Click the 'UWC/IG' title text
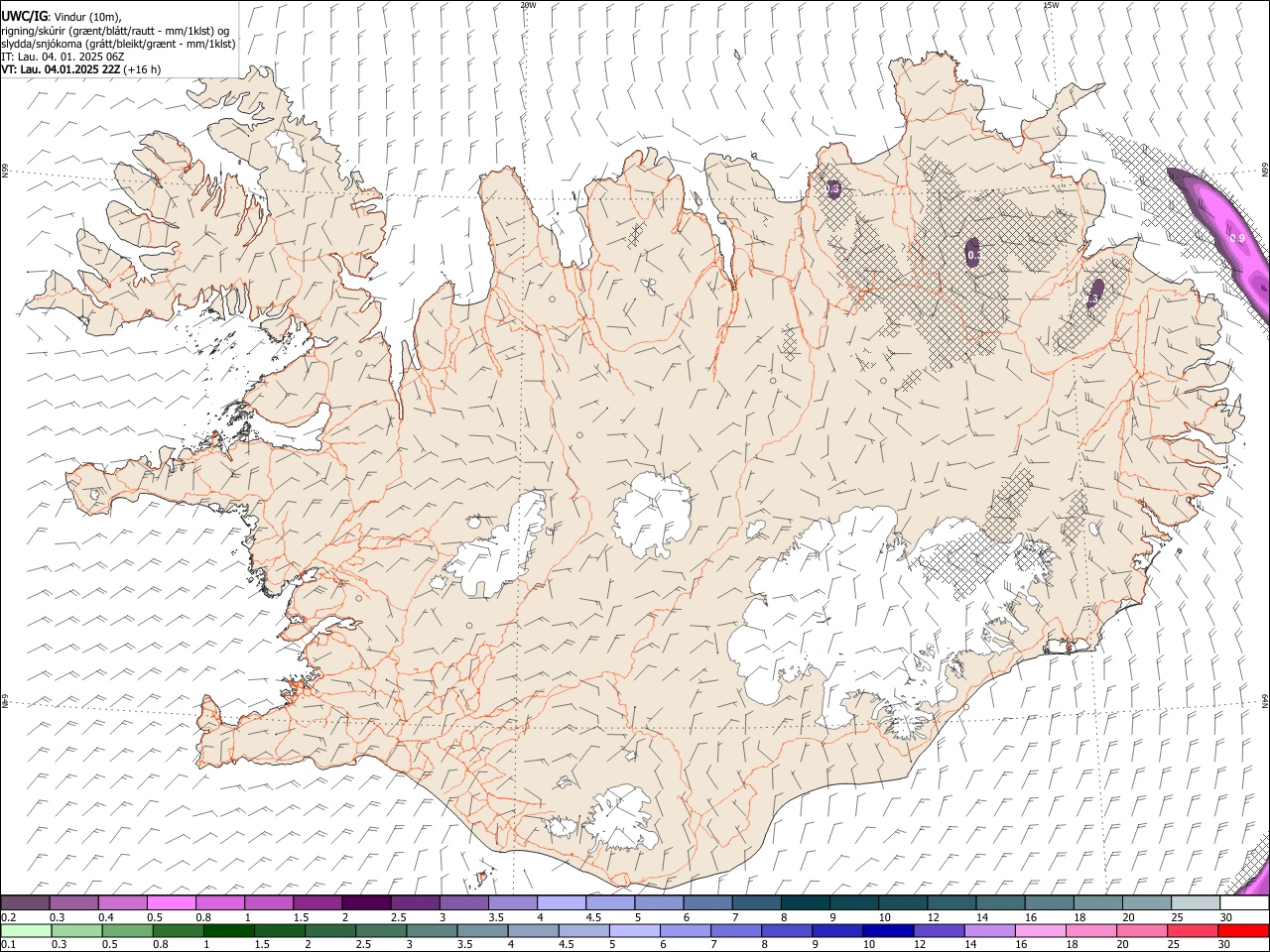 click(x=24, y=17)
